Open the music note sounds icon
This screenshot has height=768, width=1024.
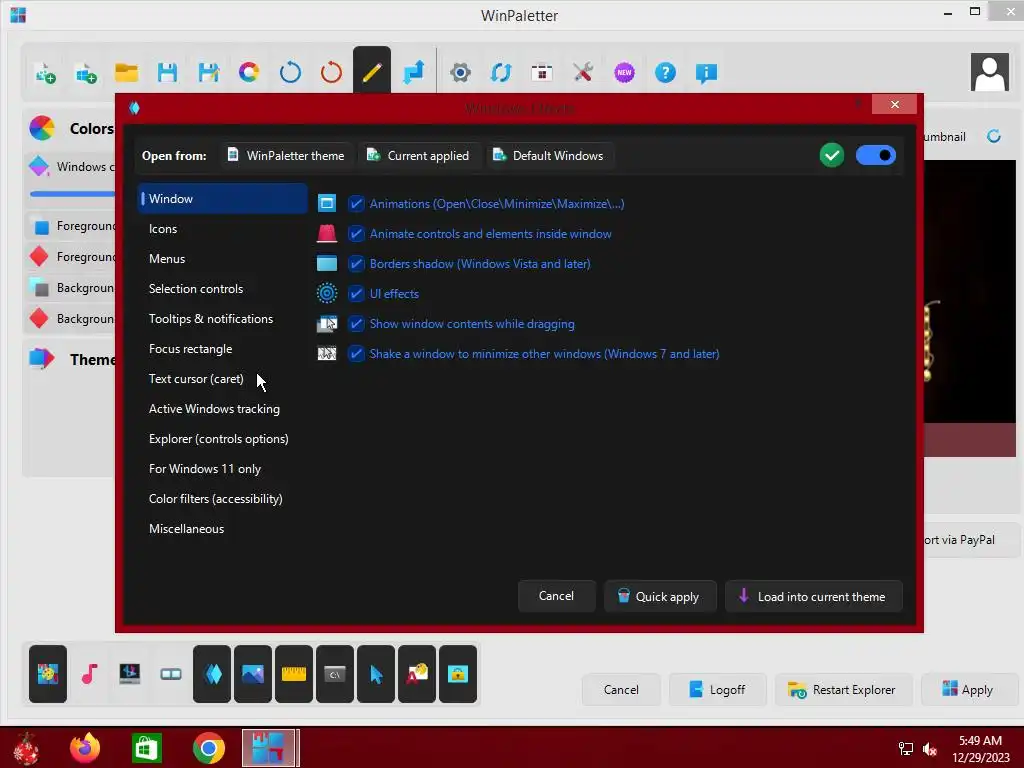pos(89,673)
